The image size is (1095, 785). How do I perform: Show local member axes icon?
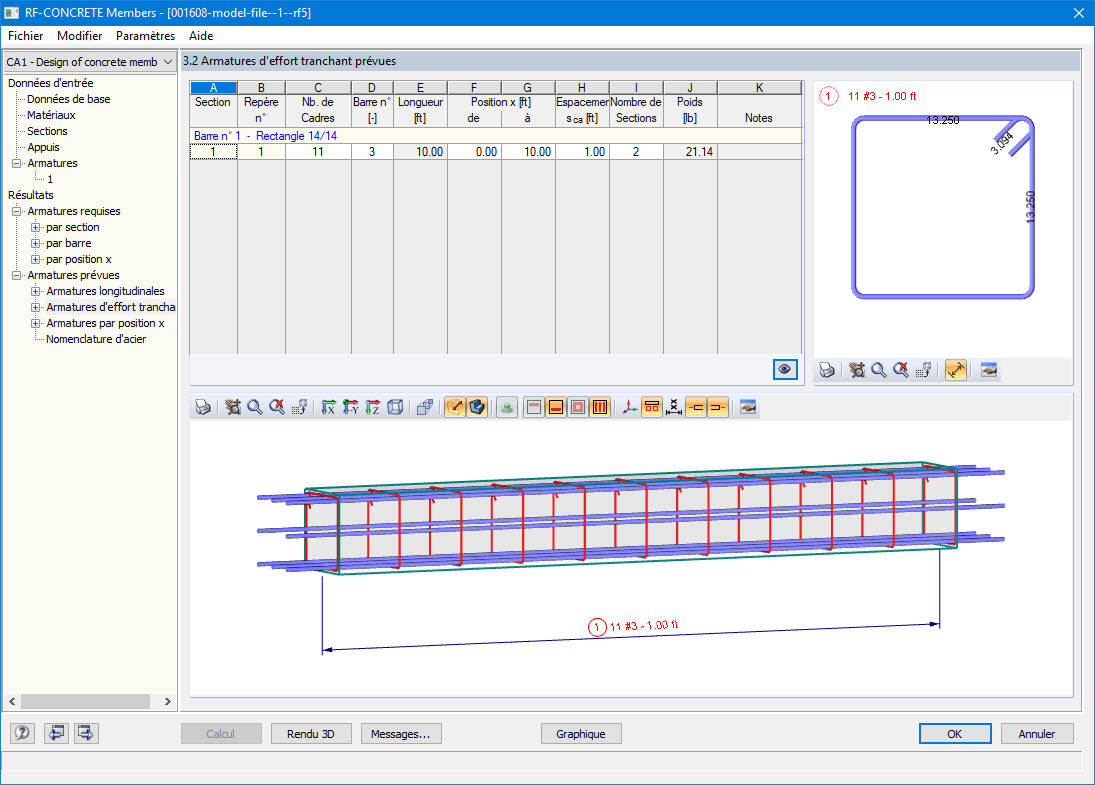point(629,407)
